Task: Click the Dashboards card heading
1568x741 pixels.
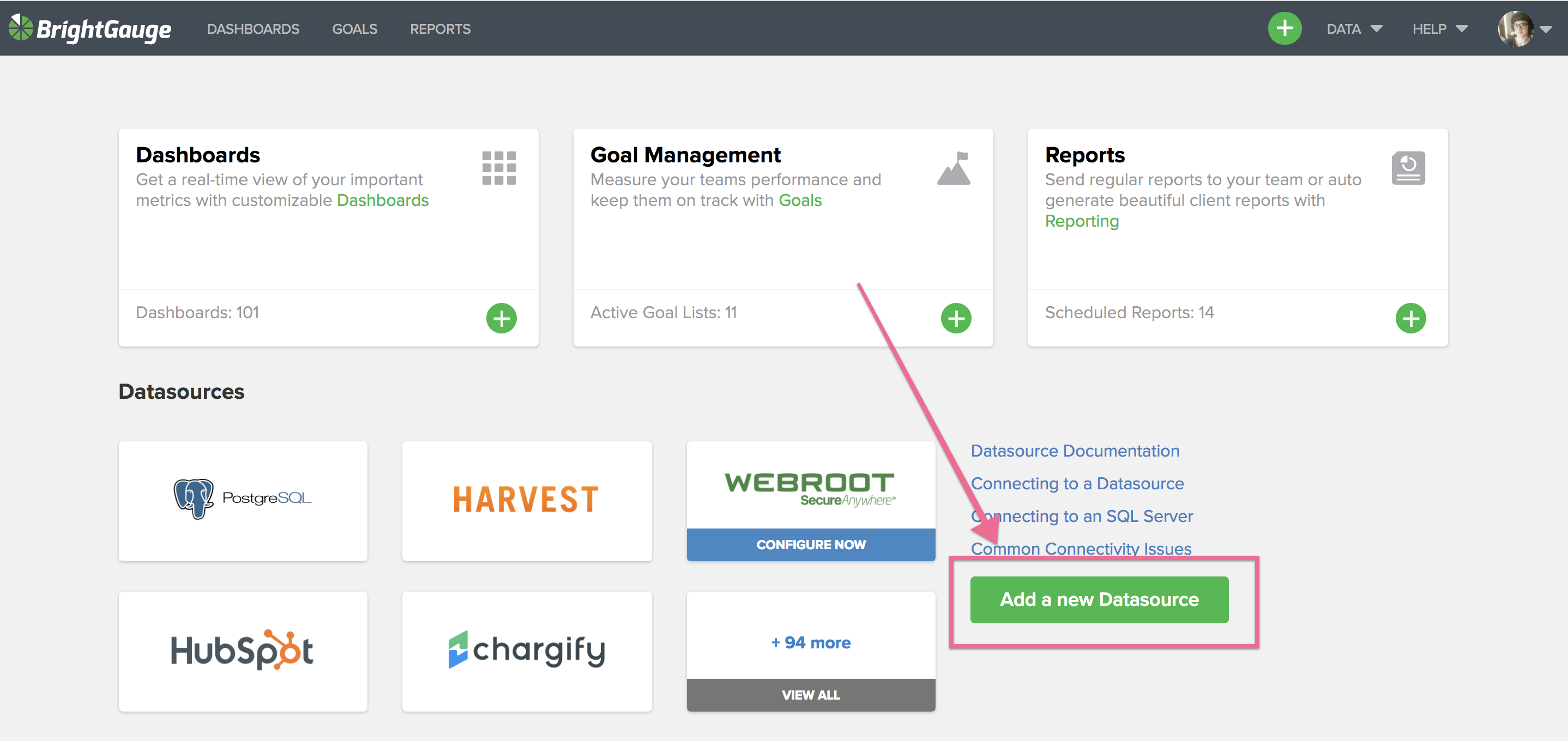Action: click(x=198, y=155)
